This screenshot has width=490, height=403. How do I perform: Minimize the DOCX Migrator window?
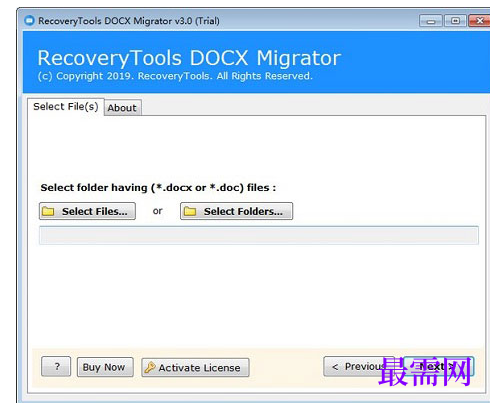(431, 21)
